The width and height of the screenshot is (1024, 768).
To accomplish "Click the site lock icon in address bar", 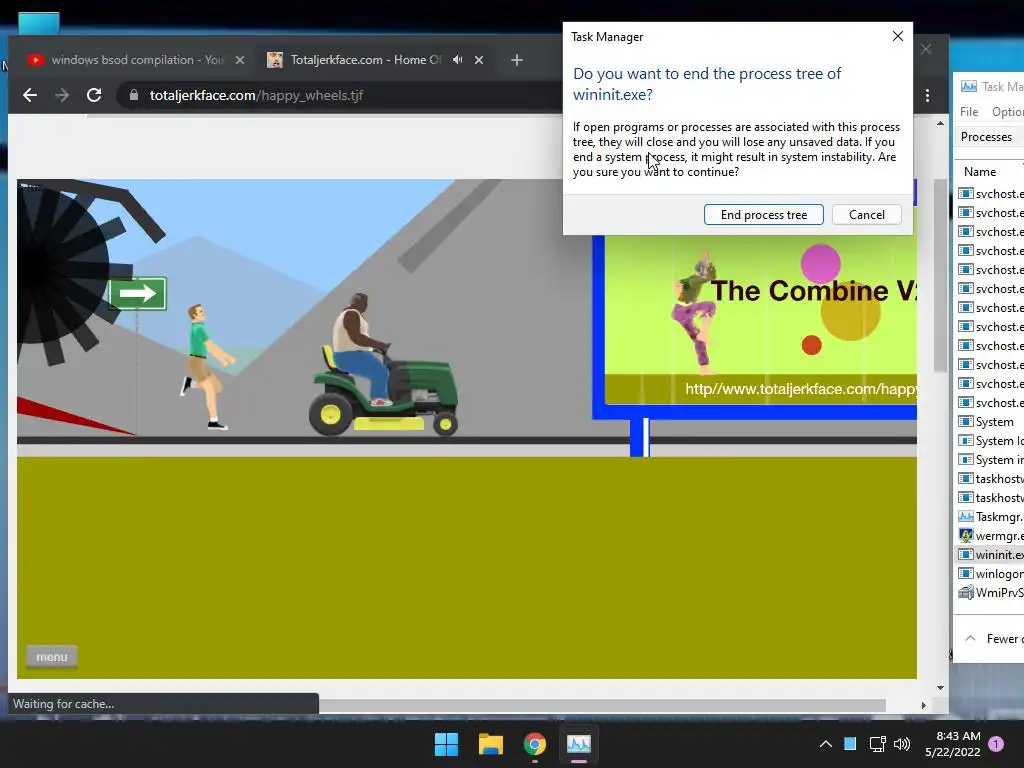I will click(134, 95).
